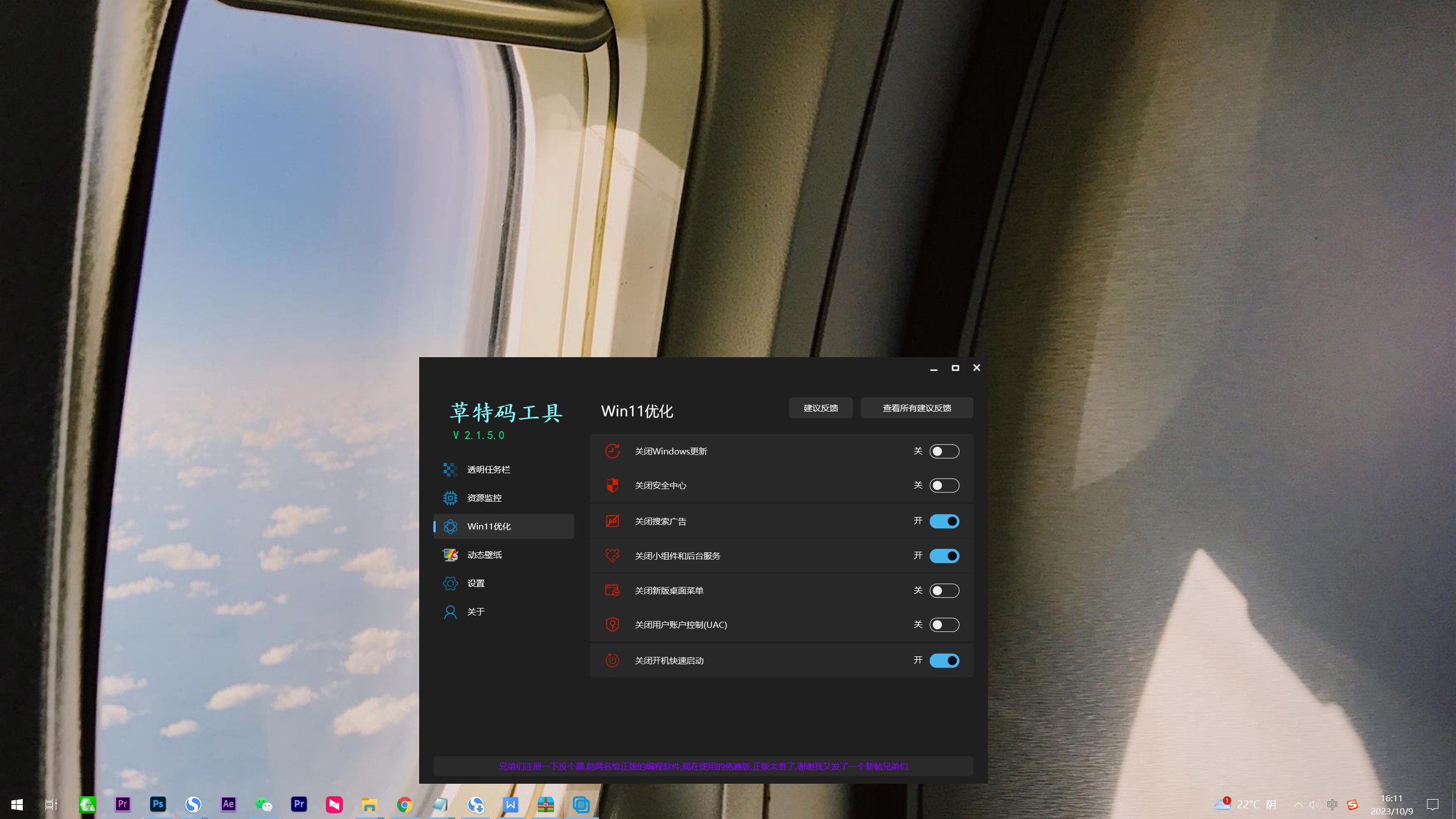Toggle the 关闭Windows更新 switch
Screen dimensions: 1456x819
tap(944, 451)
